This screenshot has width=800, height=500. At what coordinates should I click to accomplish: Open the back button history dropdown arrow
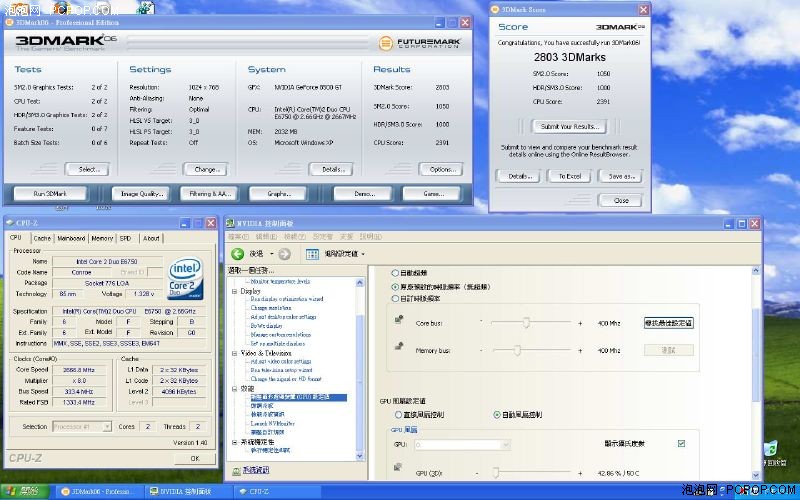[271, 254]
